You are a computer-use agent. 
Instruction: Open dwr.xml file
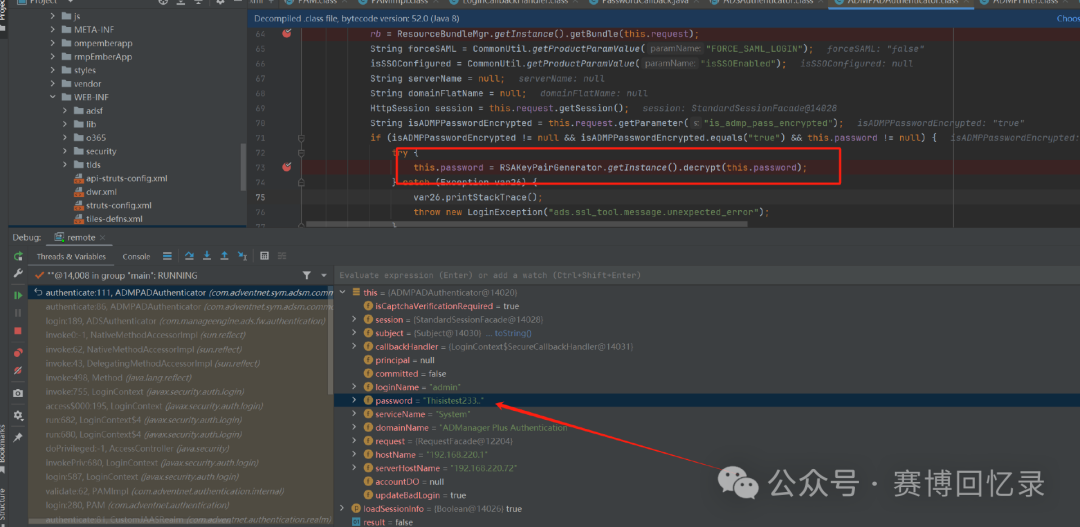point(101,192)
